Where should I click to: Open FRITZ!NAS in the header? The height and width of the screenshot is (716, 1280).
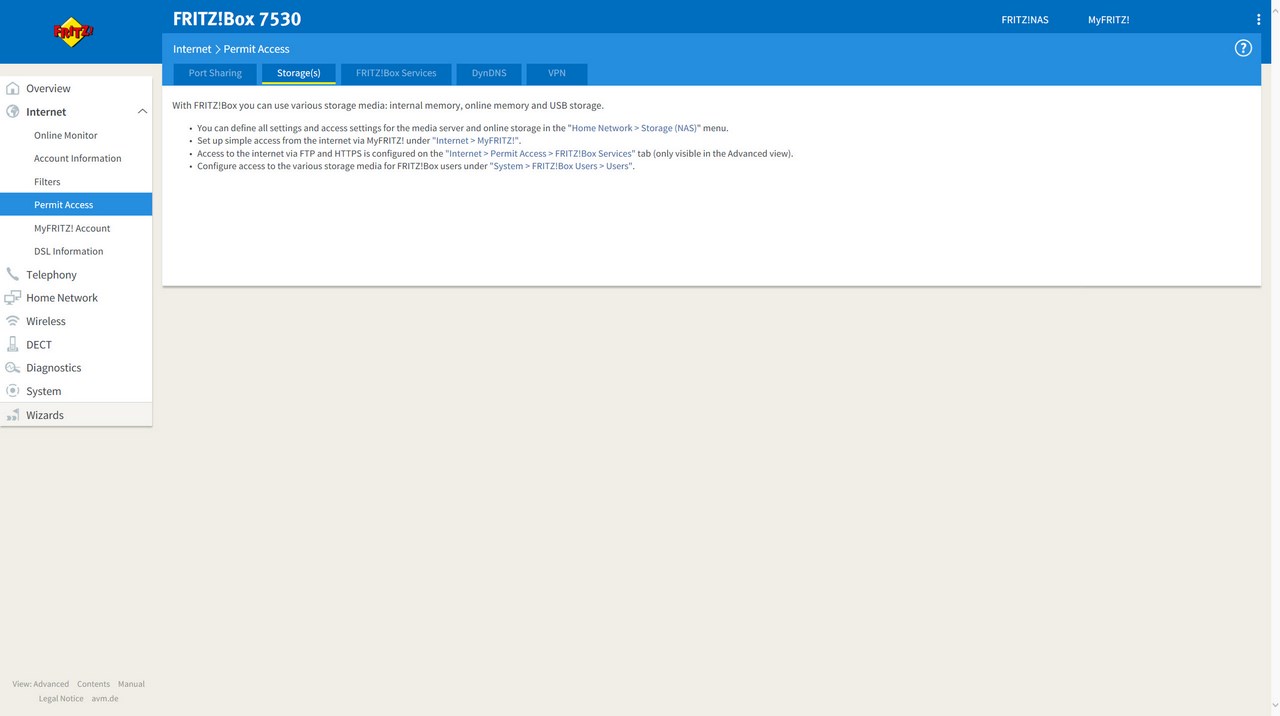point(1025,20)
